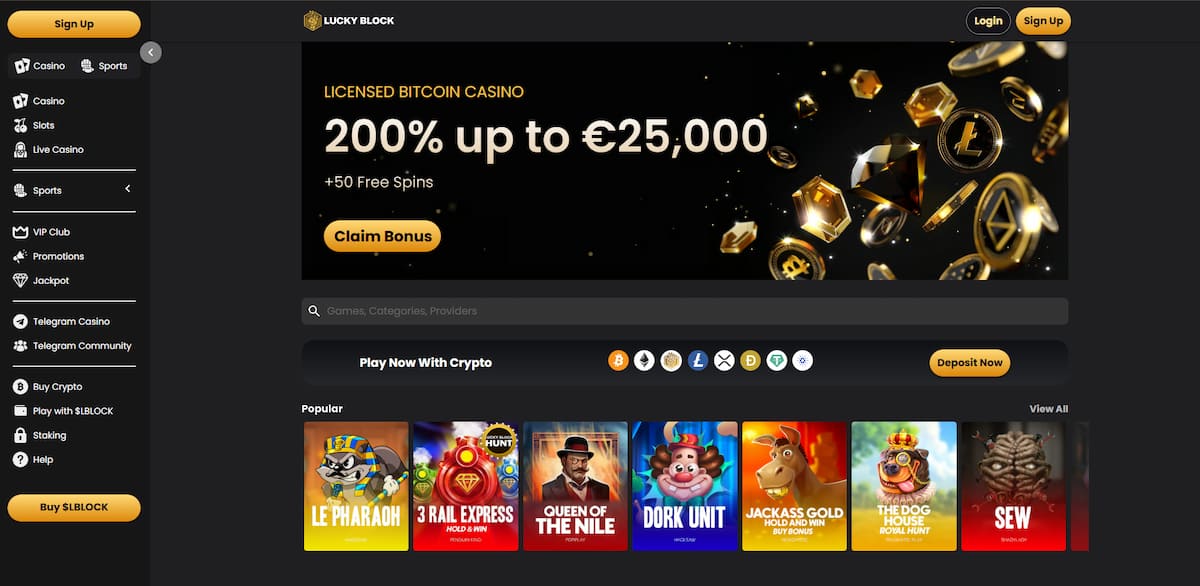
Task: Choose the XRP coin icon
Action: tap(724, 361)
